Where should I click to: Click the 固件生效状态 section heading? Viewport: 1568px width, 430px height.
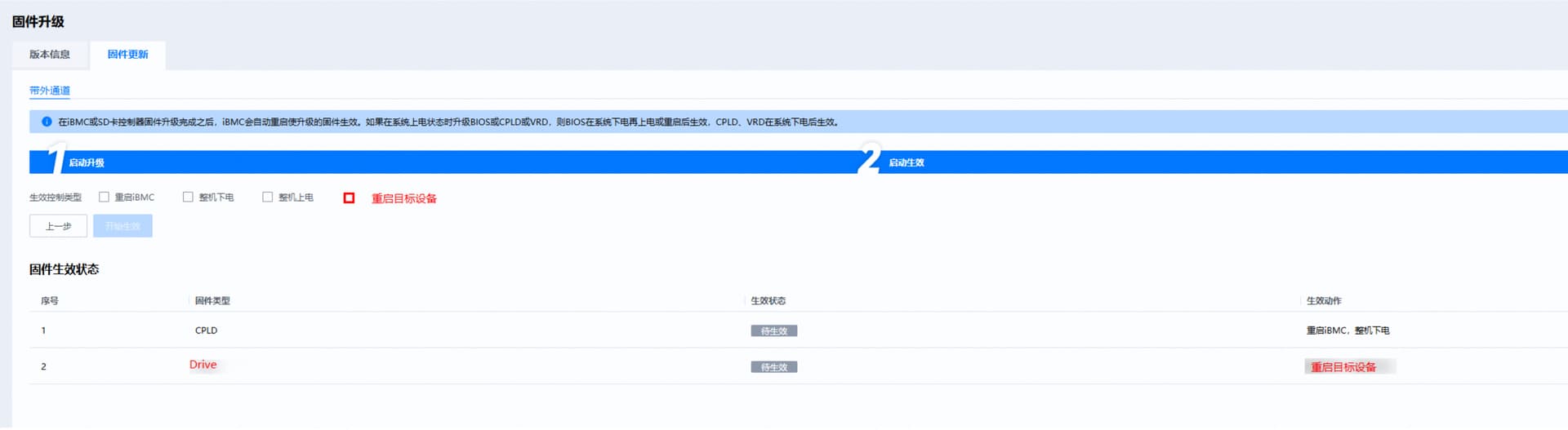(x=64, y=269)
